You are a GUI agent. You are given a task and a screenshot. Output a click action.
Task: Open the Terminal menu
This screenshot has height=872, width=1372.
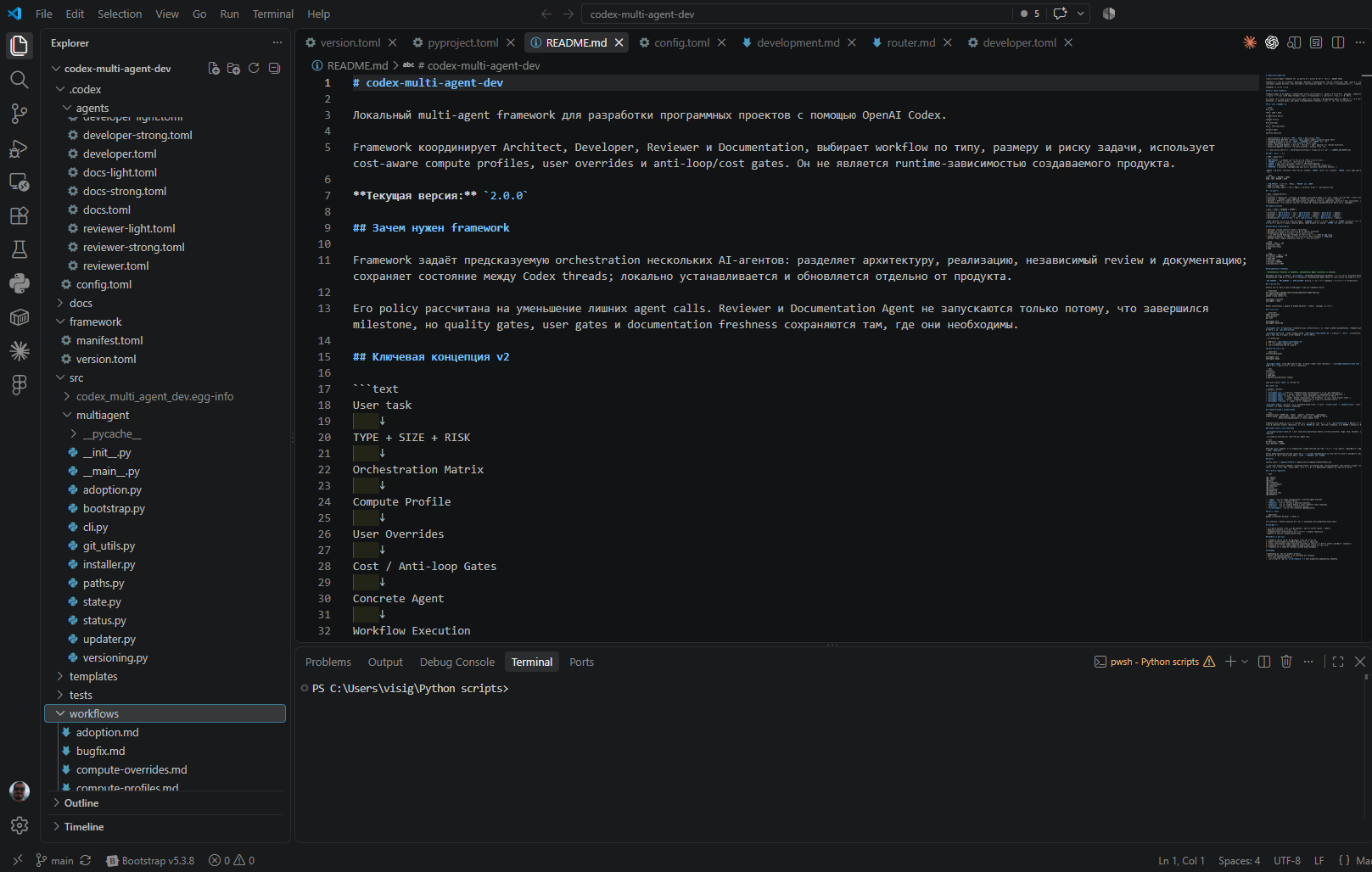(272, 14)
